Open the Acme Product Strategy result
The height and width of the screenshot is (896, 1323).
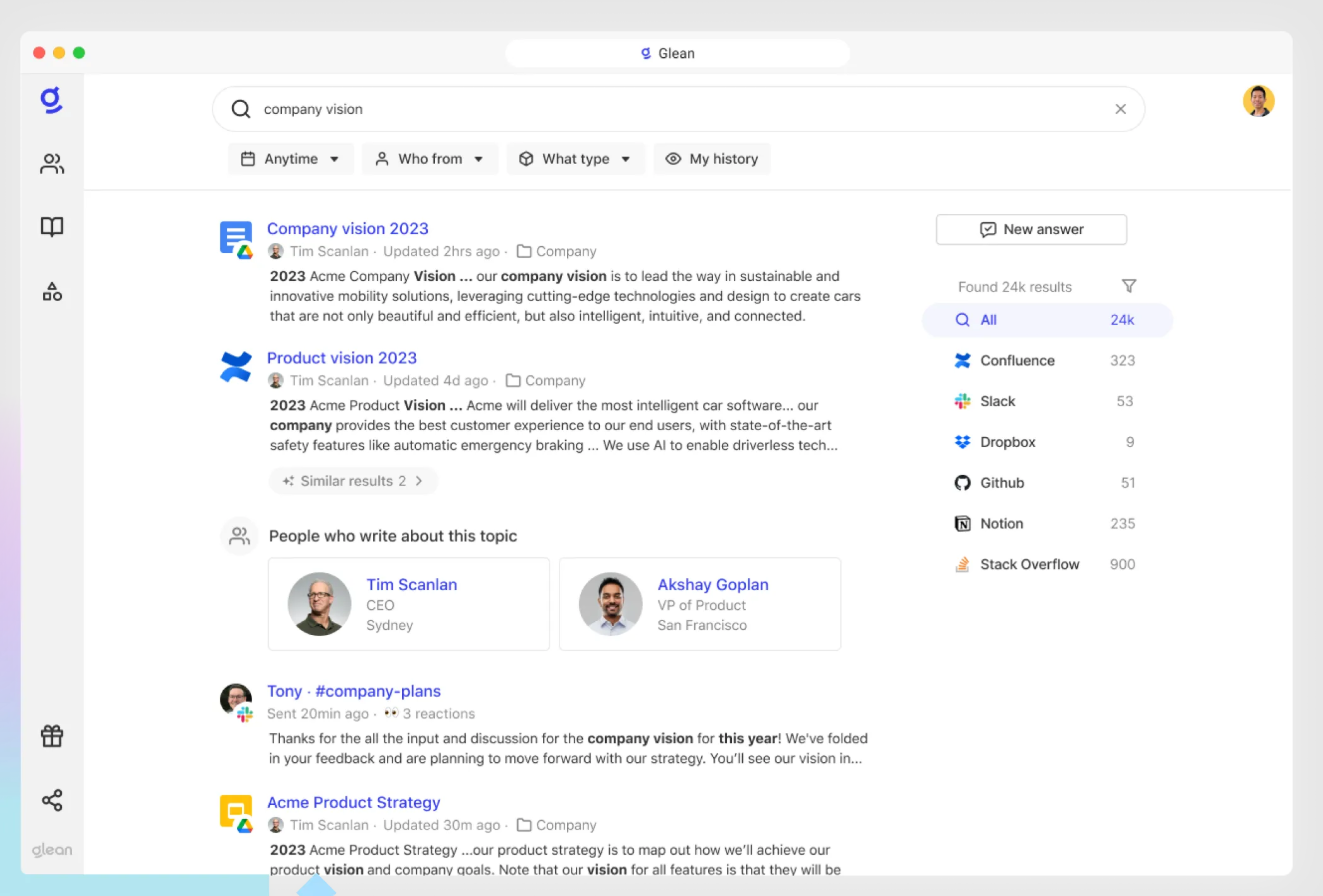354,802
